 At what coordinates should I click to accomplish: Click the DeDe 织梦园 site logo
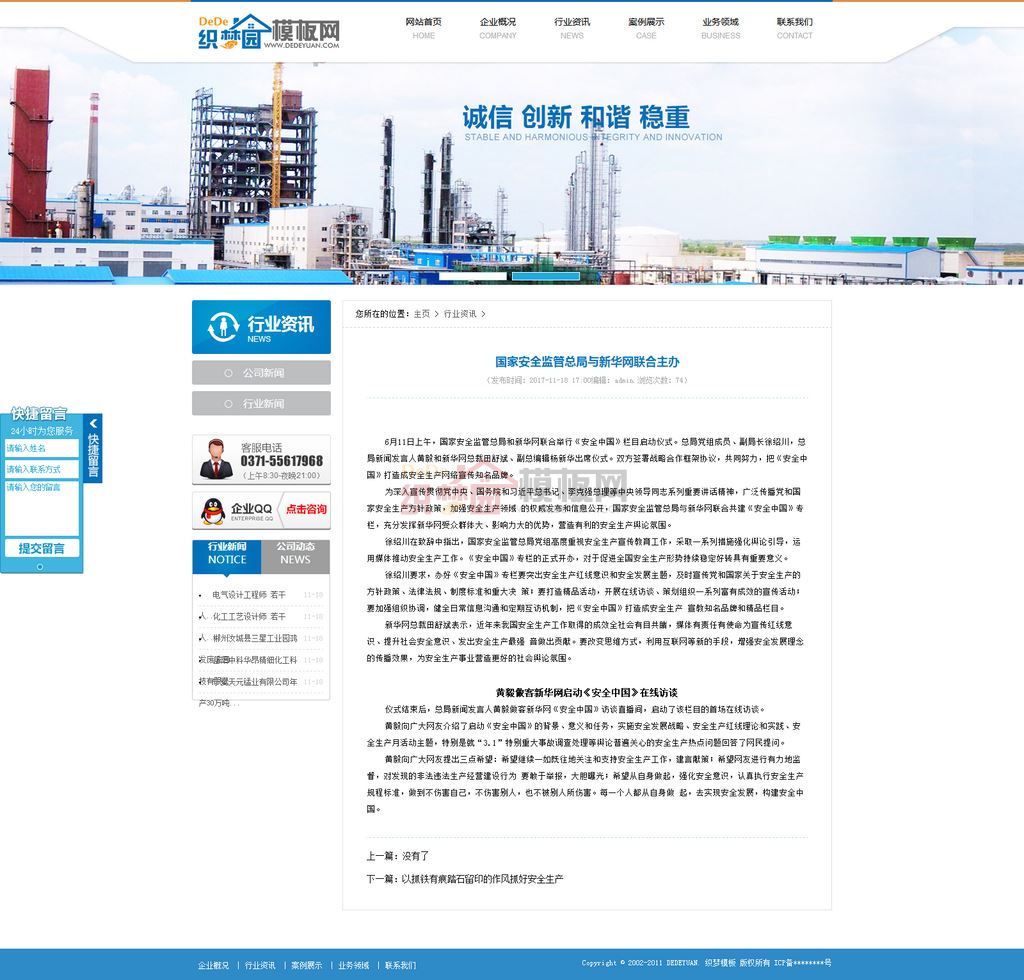tap(268, 31)
